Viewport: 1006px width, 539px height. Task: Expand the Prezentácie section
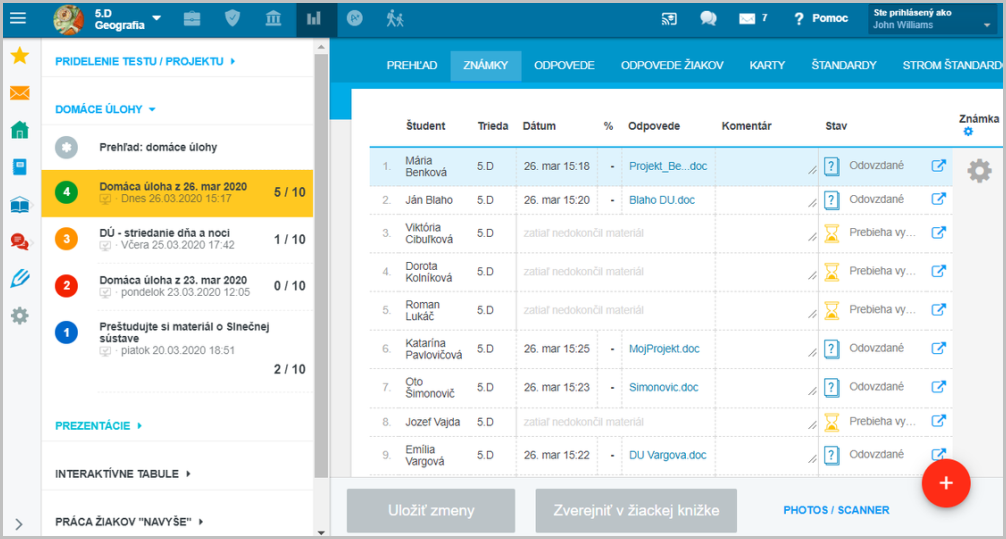(99, 425)
